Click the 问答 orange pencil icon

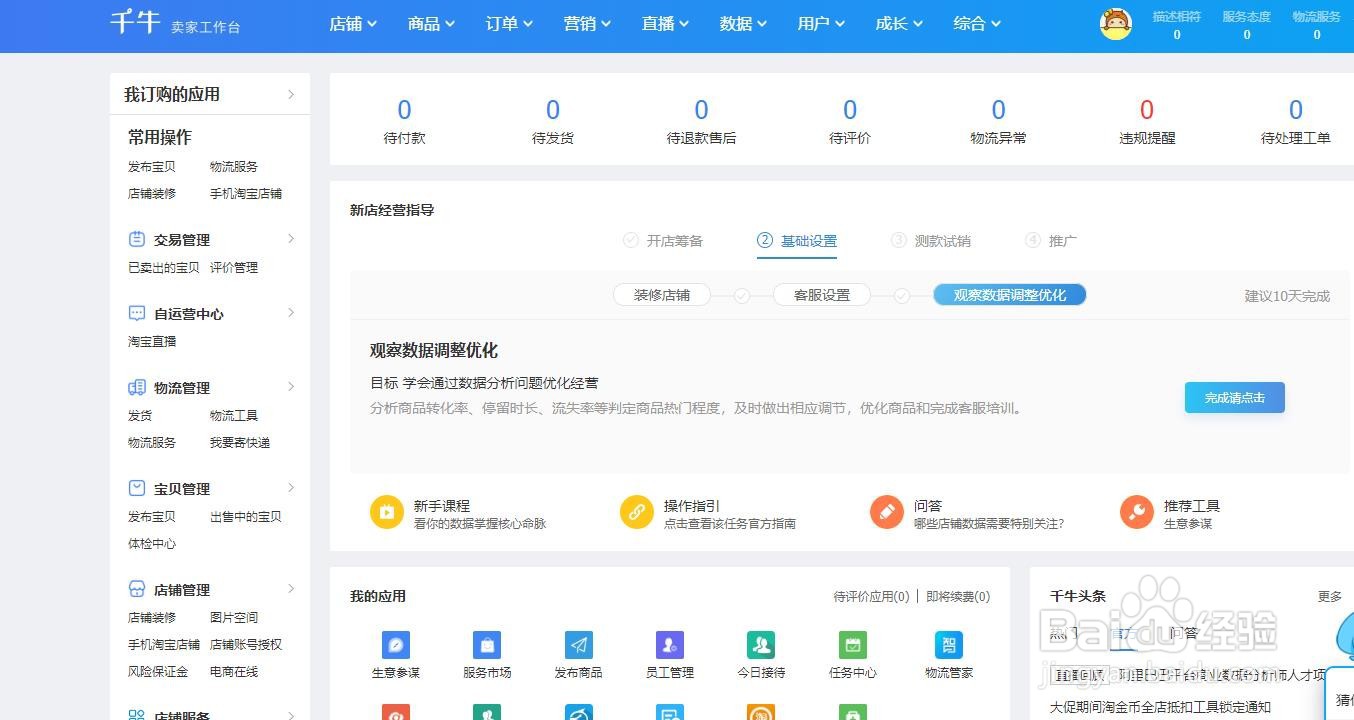click(887, 512)
